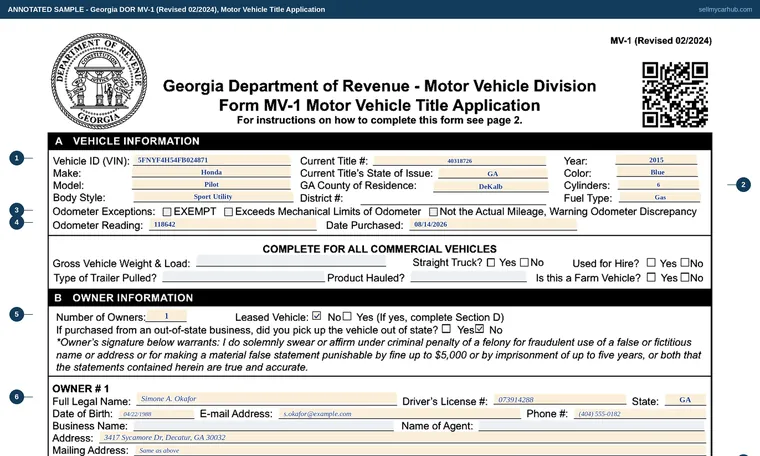Click MV-1 (Revised 02/2024) label
Viewport: 760px width, 456px height.
pos(661,41)
